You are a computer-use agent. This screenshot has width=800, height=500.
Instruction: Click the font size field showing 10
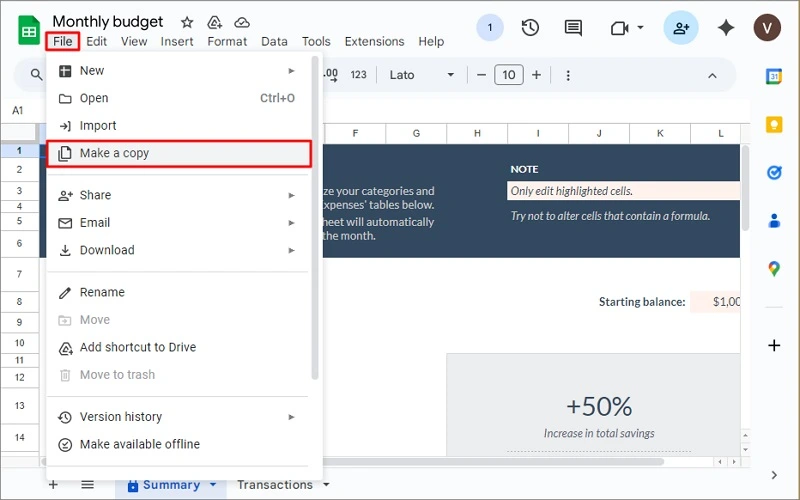[509, 75]
